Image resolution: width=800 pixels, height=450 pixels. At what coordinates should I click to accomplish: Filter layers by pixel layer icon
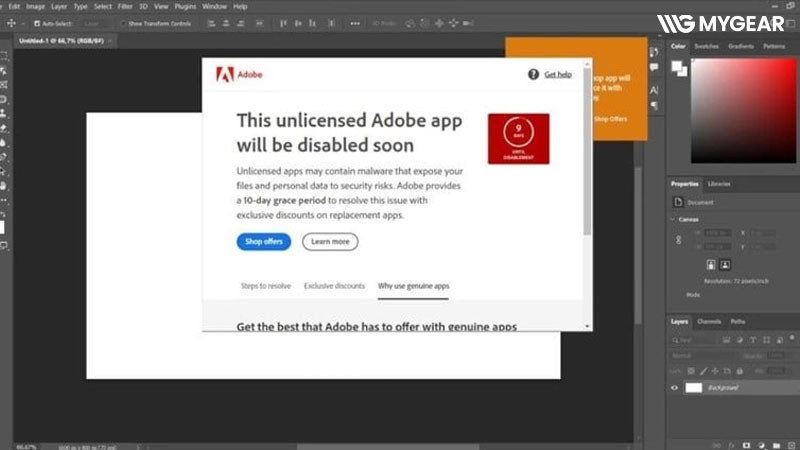[x=726, y=340]
